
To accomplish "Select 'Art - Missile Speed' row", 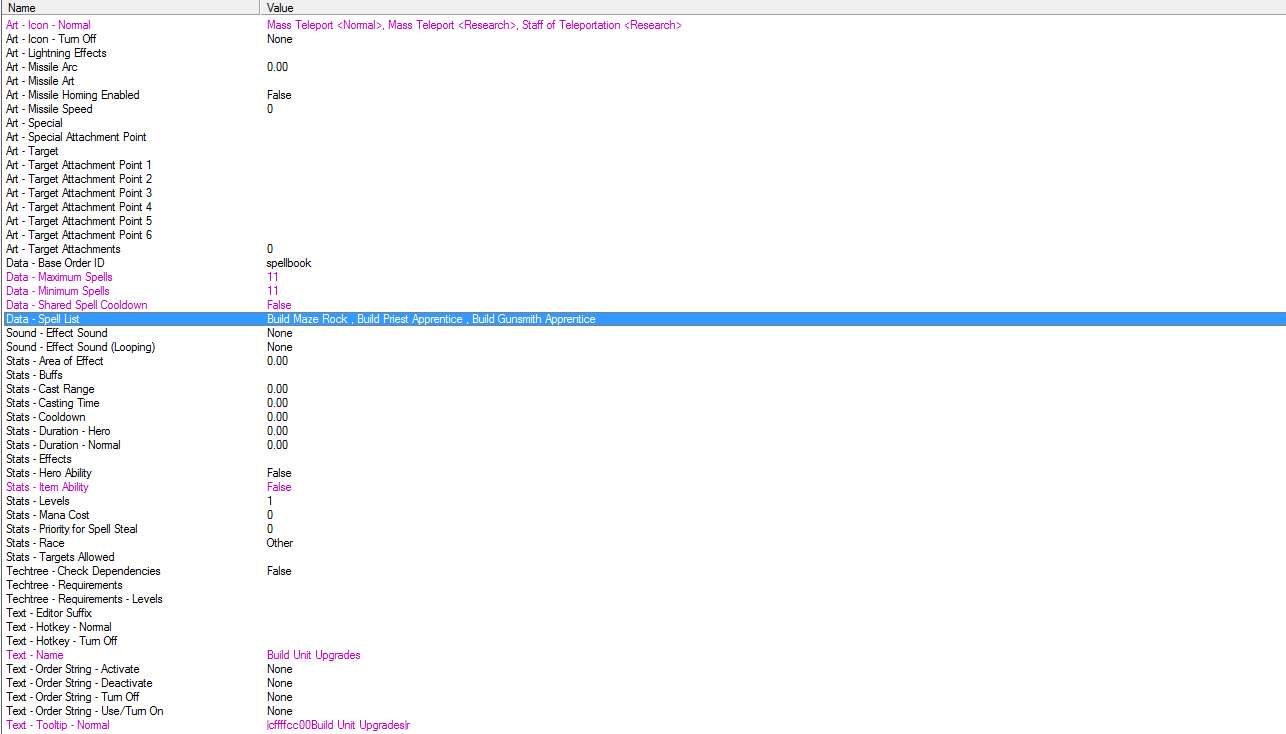I will click(643, 109).
